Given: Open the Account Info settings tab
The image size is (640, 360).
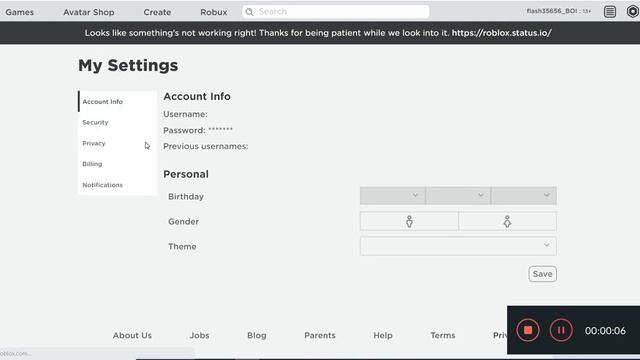Looking at the screenshot, I should pyautogui.click(x=117, y=101).
